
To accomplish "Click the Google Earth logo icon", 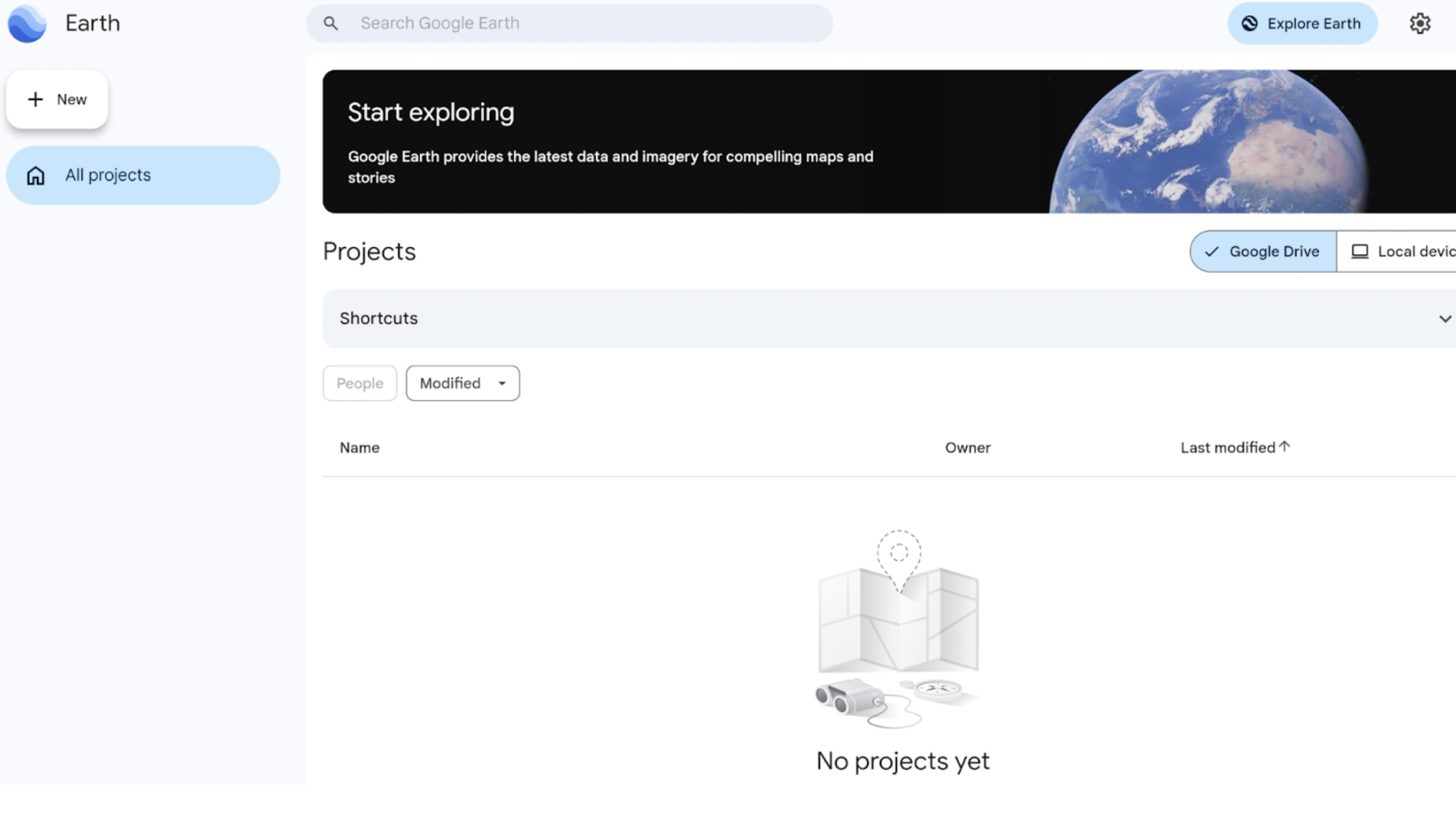I will (x=27, y=24).
